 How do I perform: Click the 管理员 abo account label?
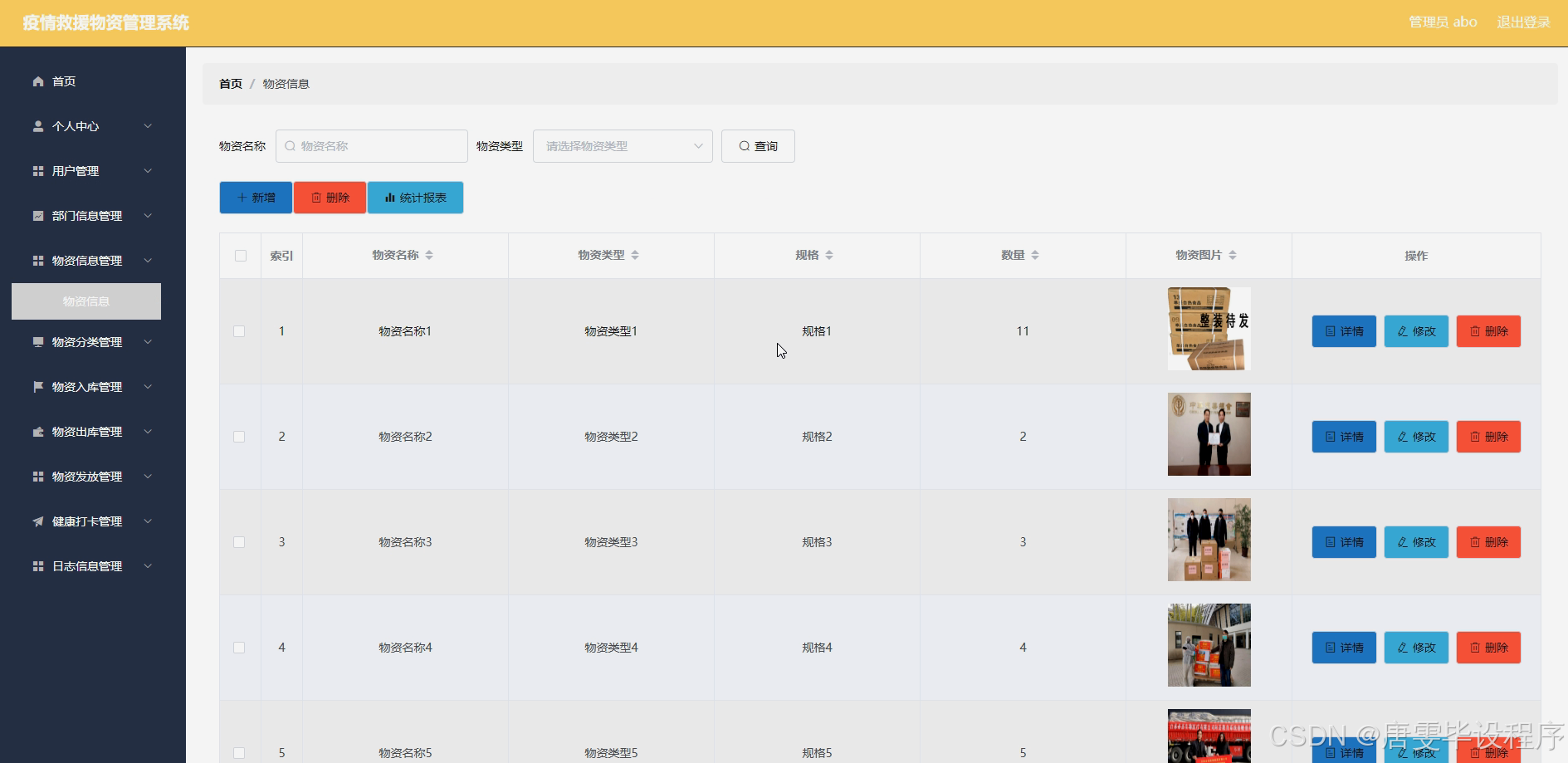tap(1443, 22)
